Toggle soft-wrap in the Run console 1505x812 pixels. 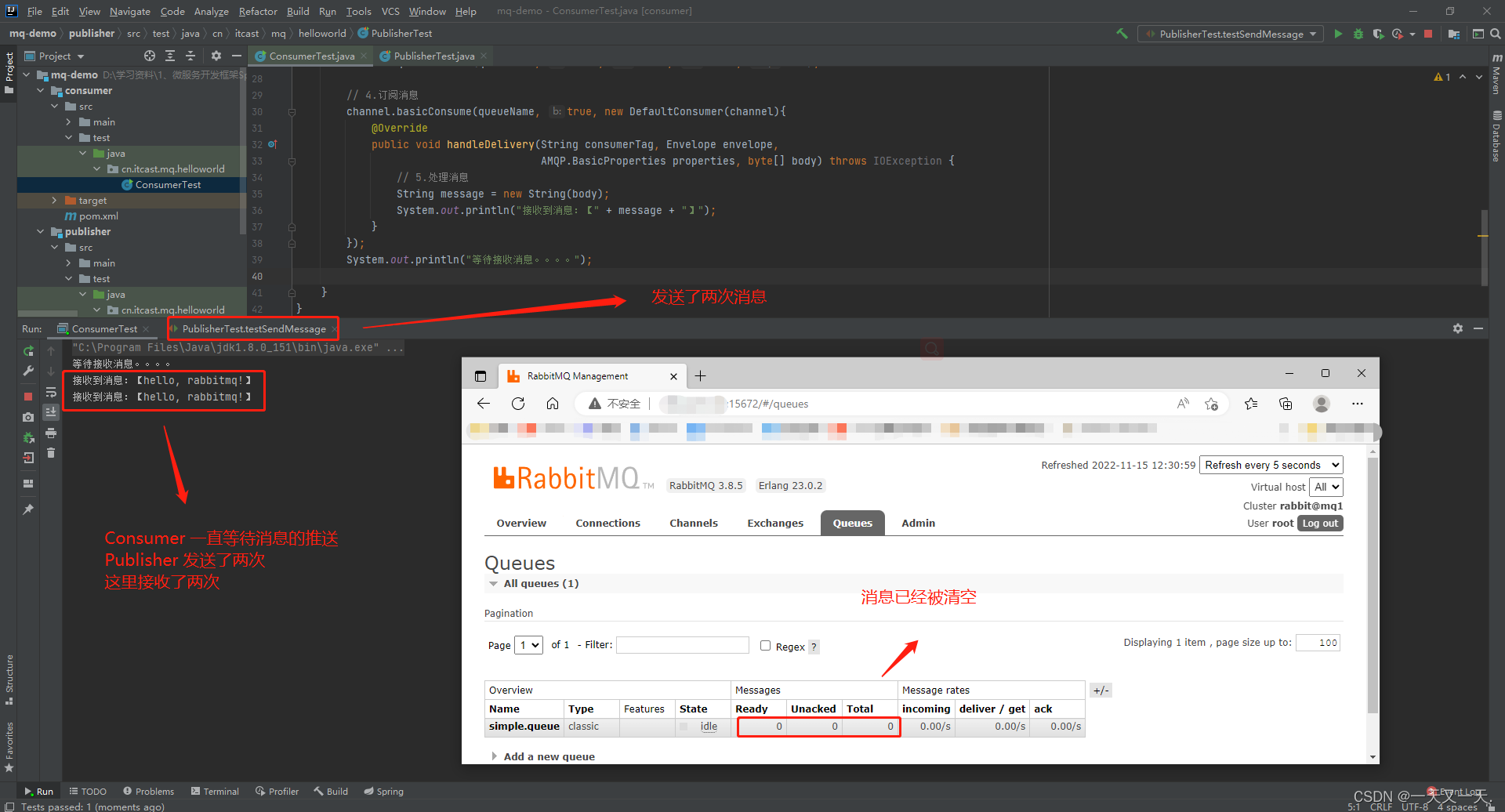pos(52,393)
